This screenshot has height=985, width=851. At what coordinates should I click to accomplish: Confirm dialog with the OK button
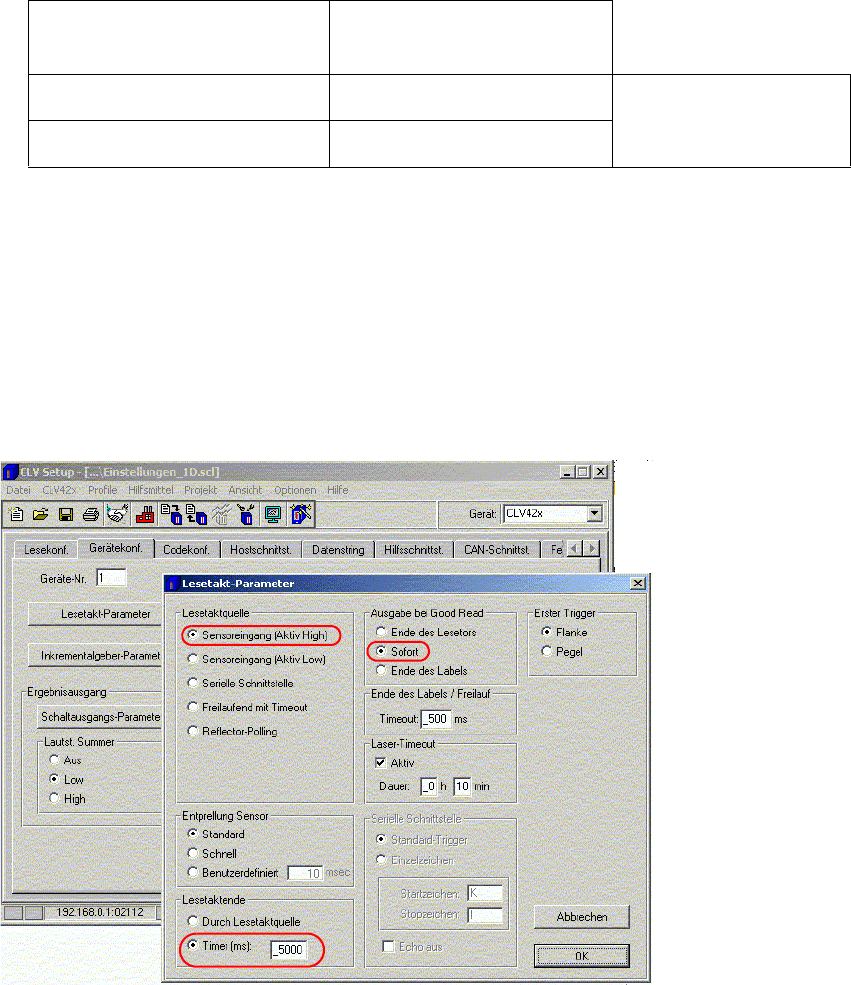[582, 956]
